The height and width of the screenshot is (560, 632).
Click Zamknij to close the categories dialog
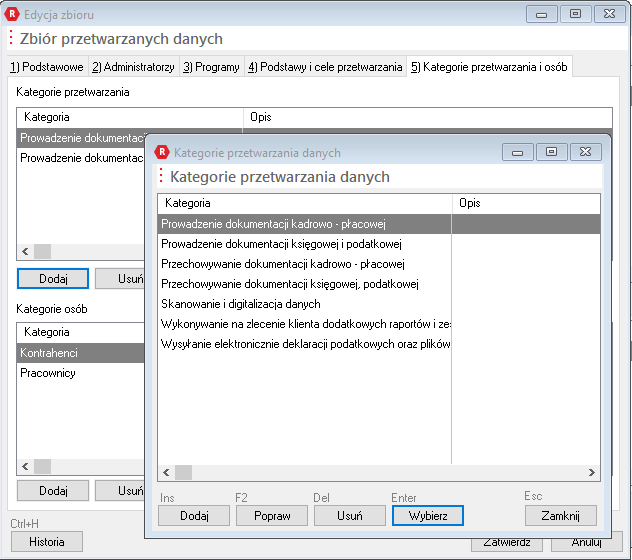[x=560, y=516]
